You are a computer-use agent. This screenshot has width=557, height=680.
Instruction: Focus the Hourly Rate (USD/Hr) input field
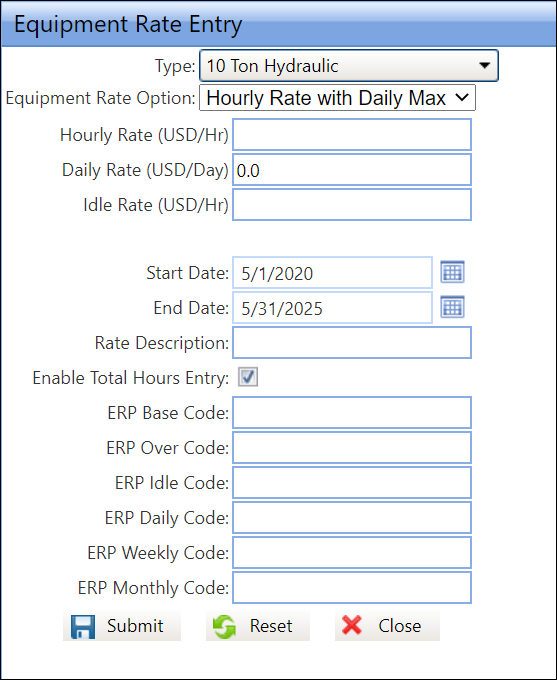pyautogui.click(x=352, y=135)
